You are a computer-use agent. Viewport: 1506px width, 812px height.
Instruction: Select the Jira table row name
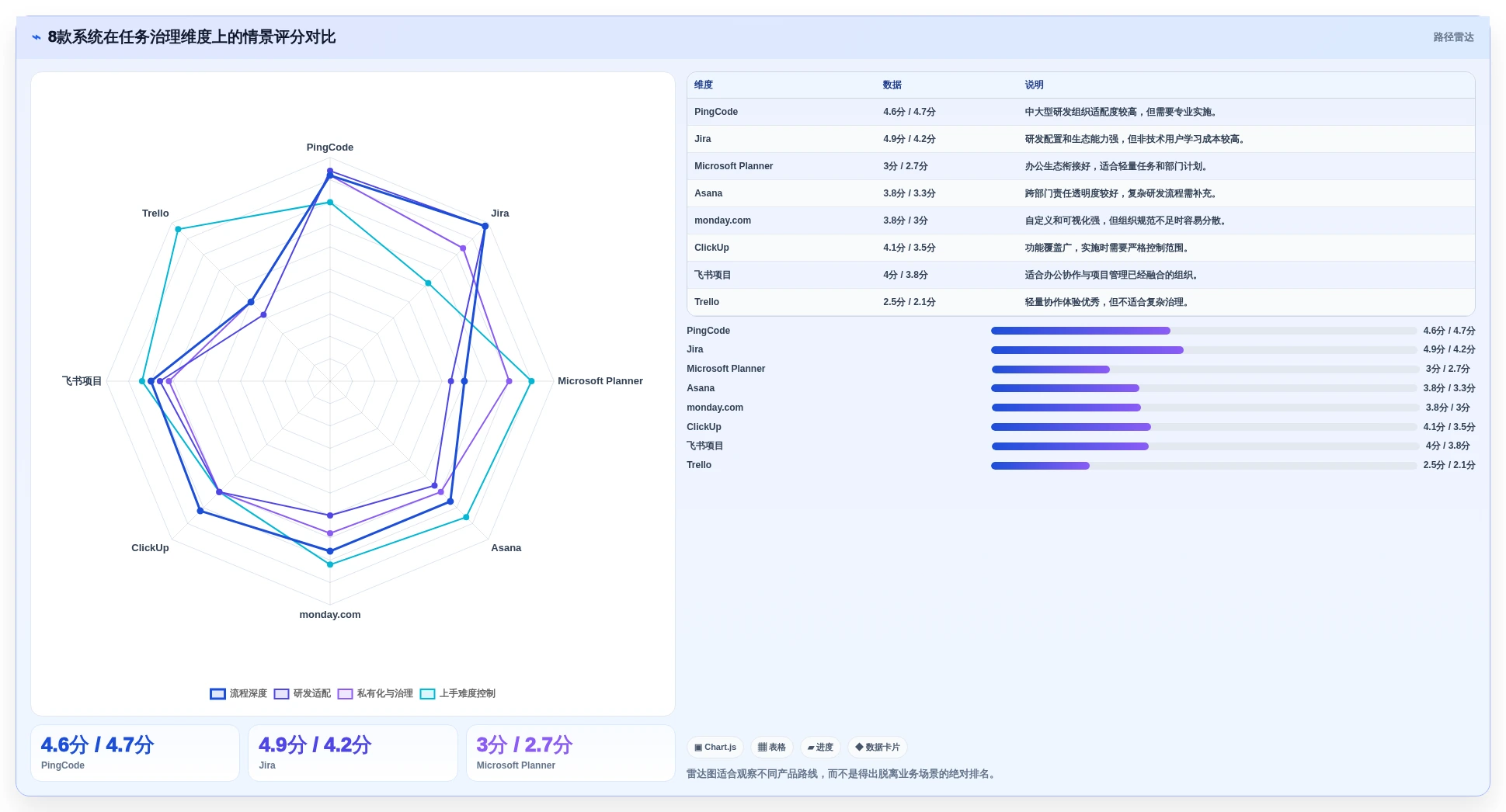tap(703, 139)
